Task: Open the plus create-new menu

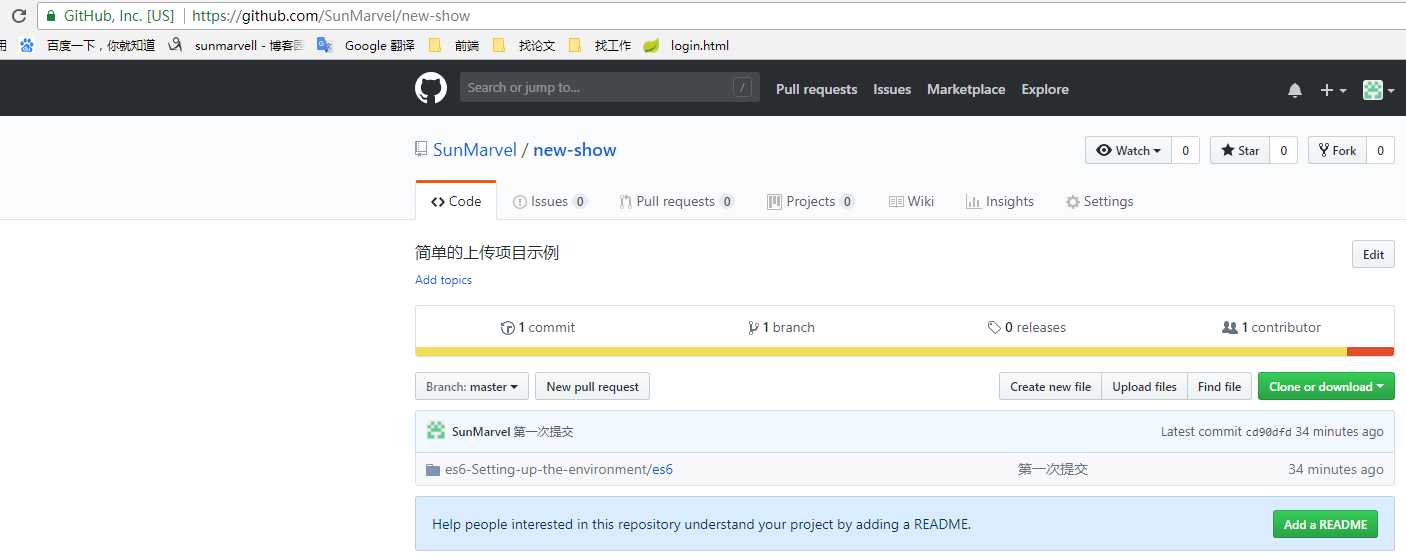Action: [1333, 90]
